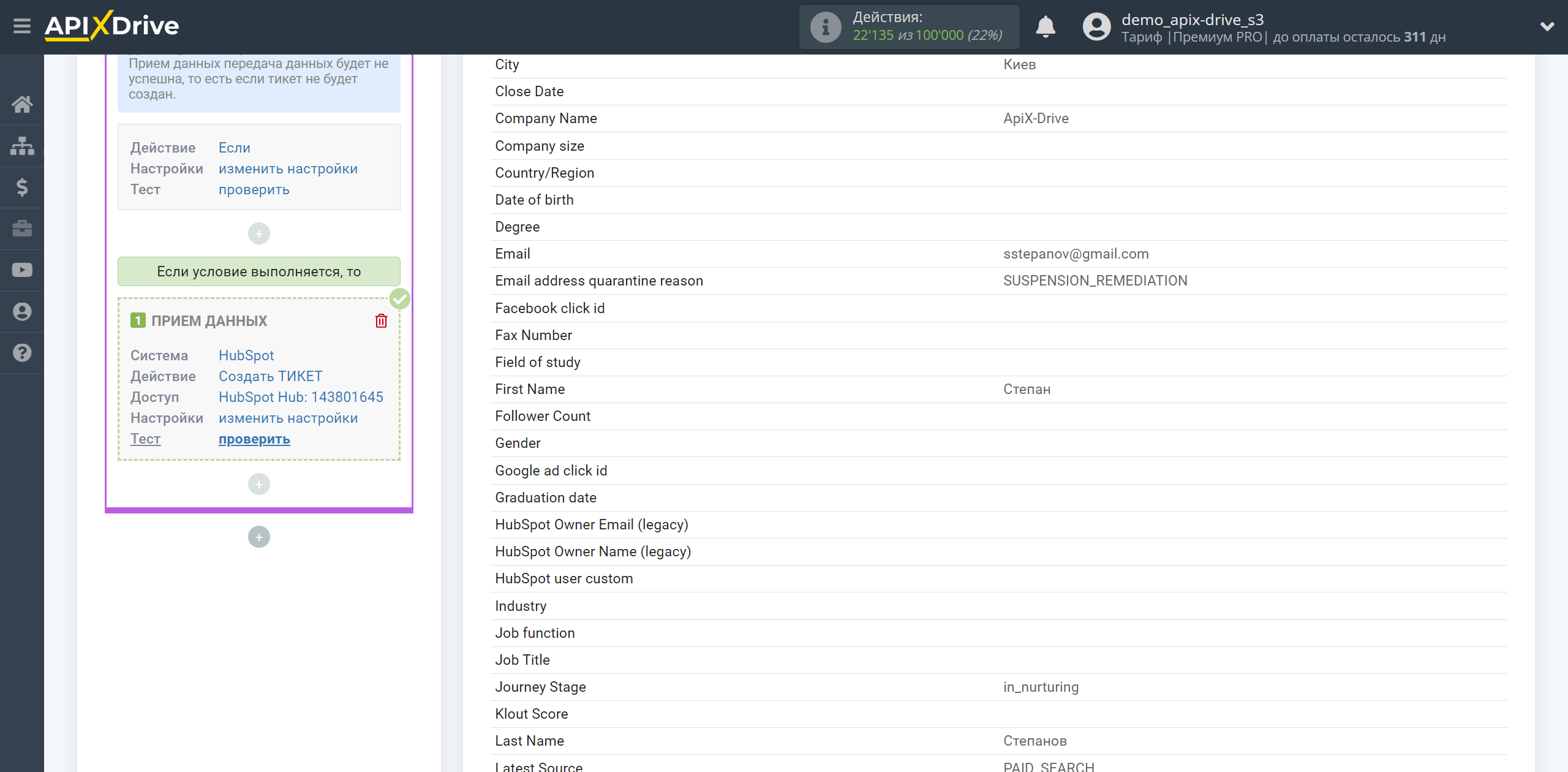This screenshot has height=772, width=1568.
Task: Click the Google ad click id label
Action: [551, 471]
